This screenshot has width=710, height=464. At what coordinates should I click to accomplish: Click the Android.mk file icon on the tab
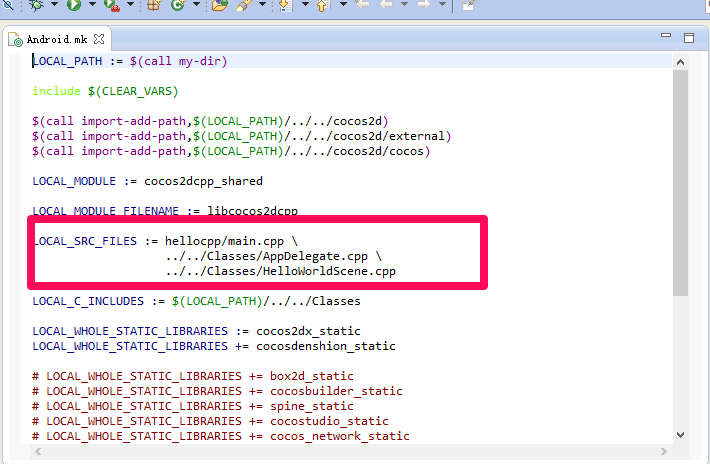[15, 40]
